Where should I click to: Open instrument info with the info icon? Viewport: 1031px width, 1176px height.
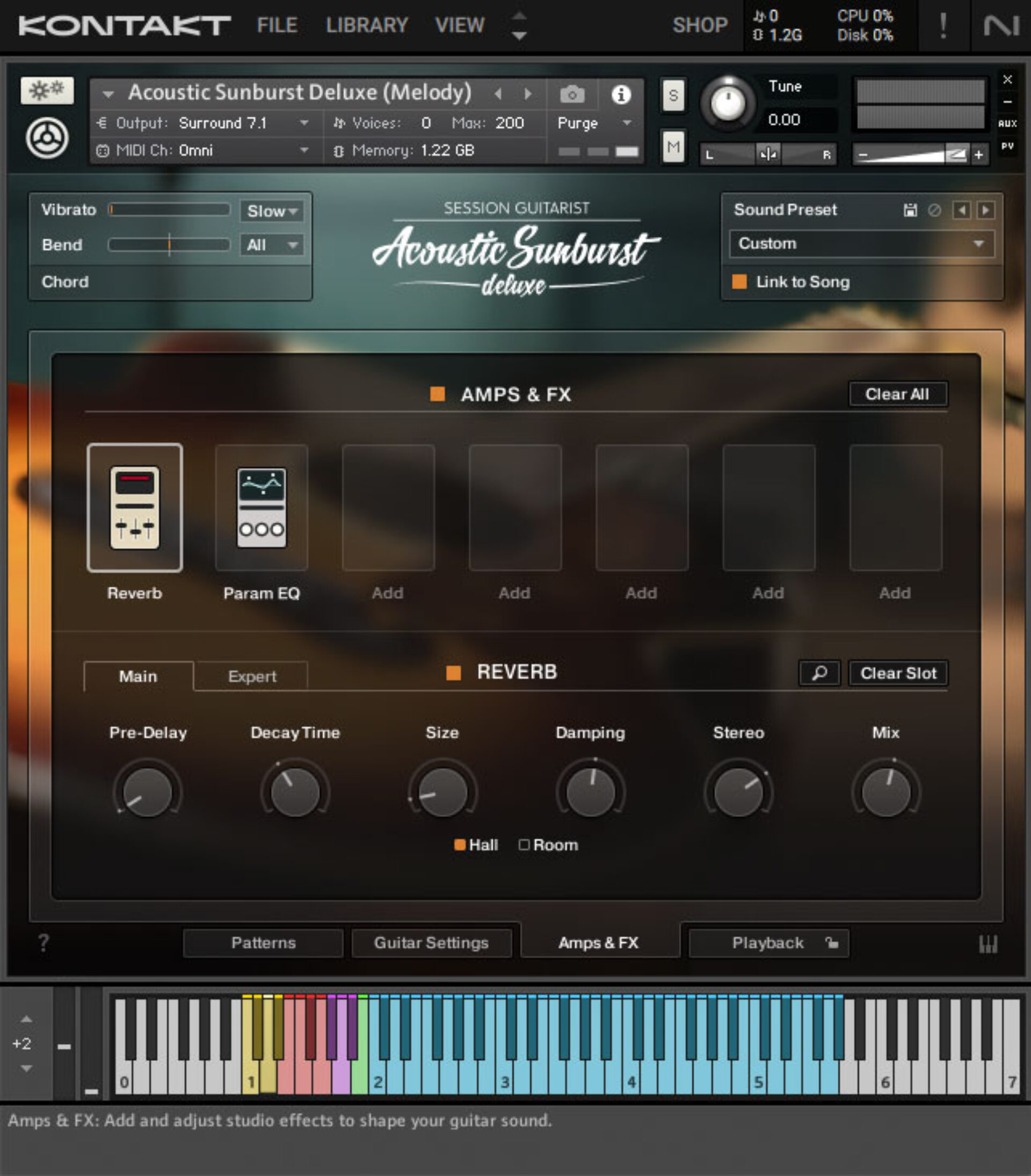[621, 95]
